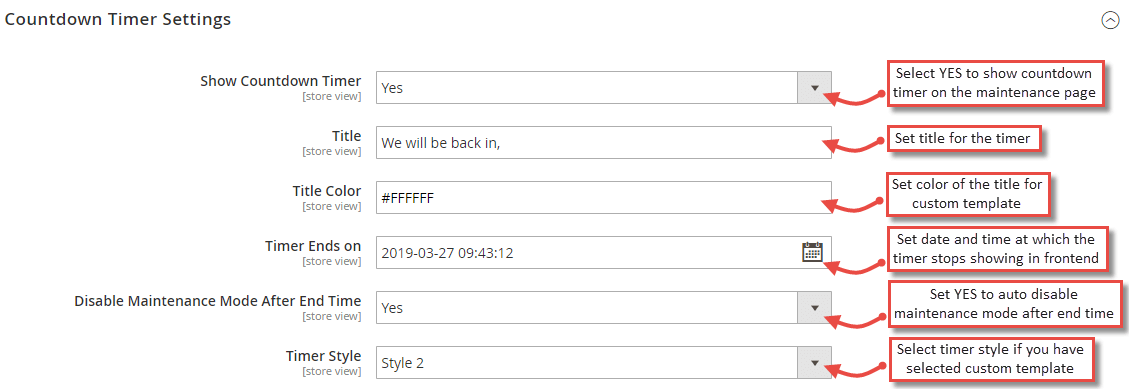Open the Show Countdown Timer dropdown
This screenshot has width=1129, height=389.
[x=603, y=88]
